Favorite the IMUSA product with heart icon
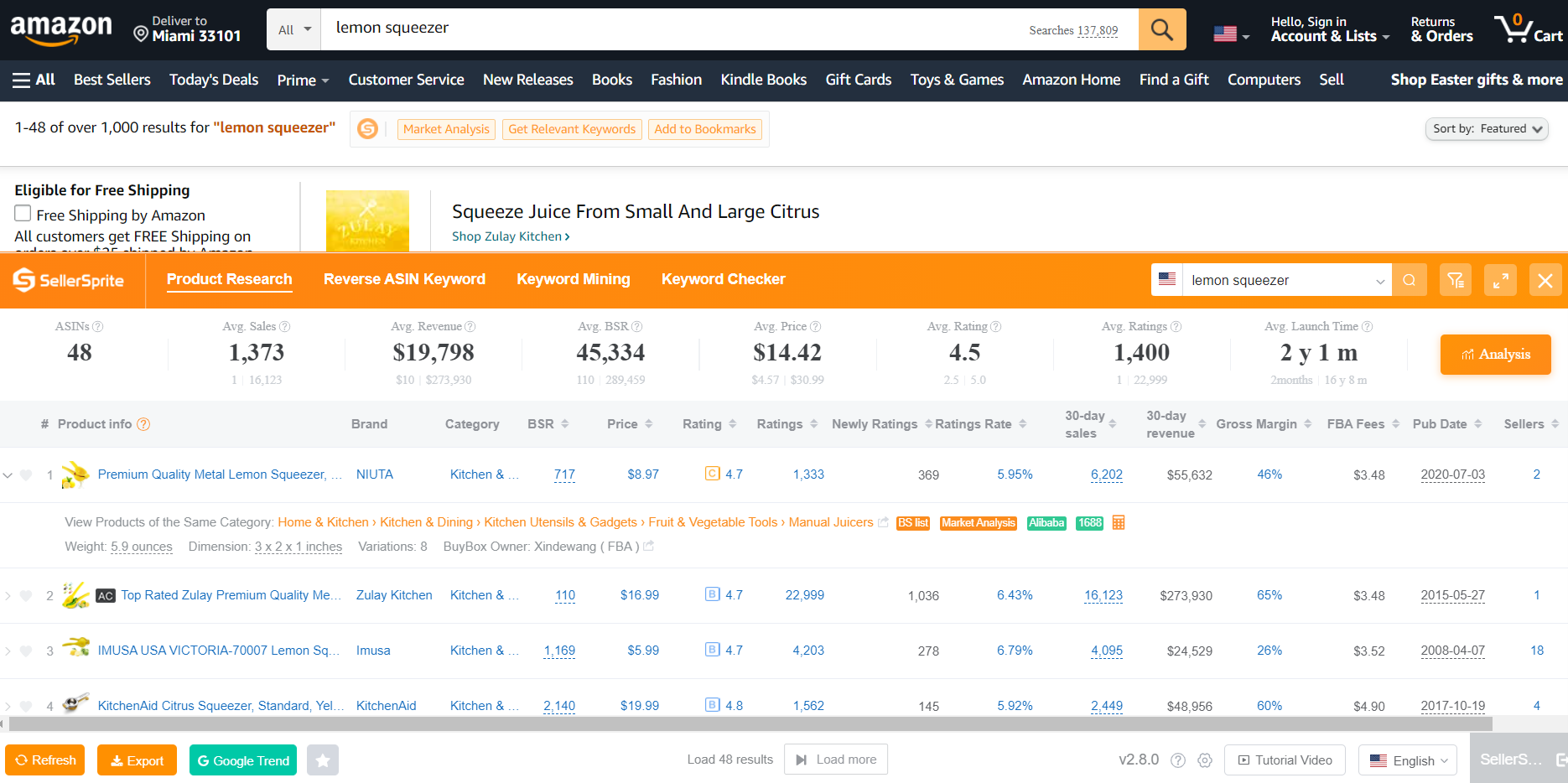Image resolution: width=1568 pixels, height=783 pixels. click(x=26, y=651)
